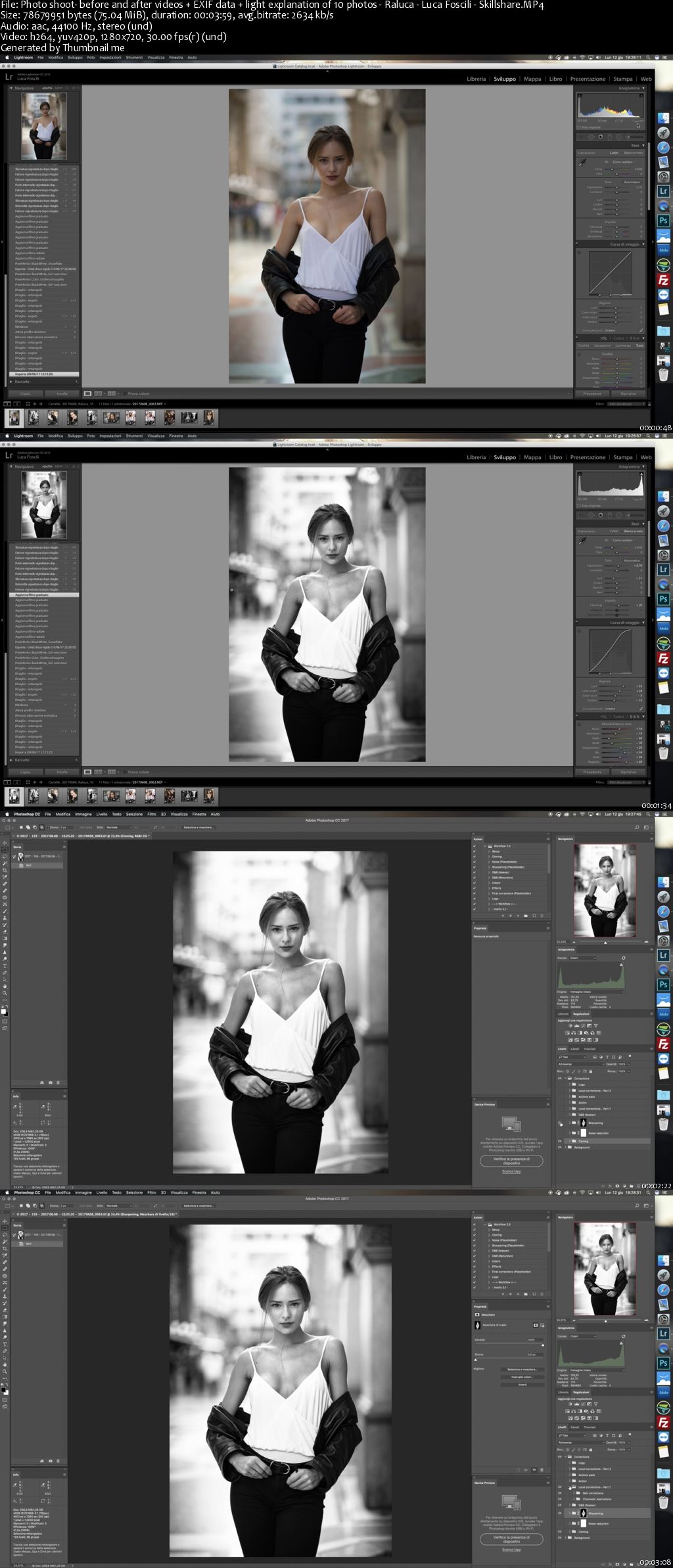The image size is (673, 1568).
Task: Pick the white balance eyedropper in the color-photo Lightroom frame
Action: tap(582, 162)
